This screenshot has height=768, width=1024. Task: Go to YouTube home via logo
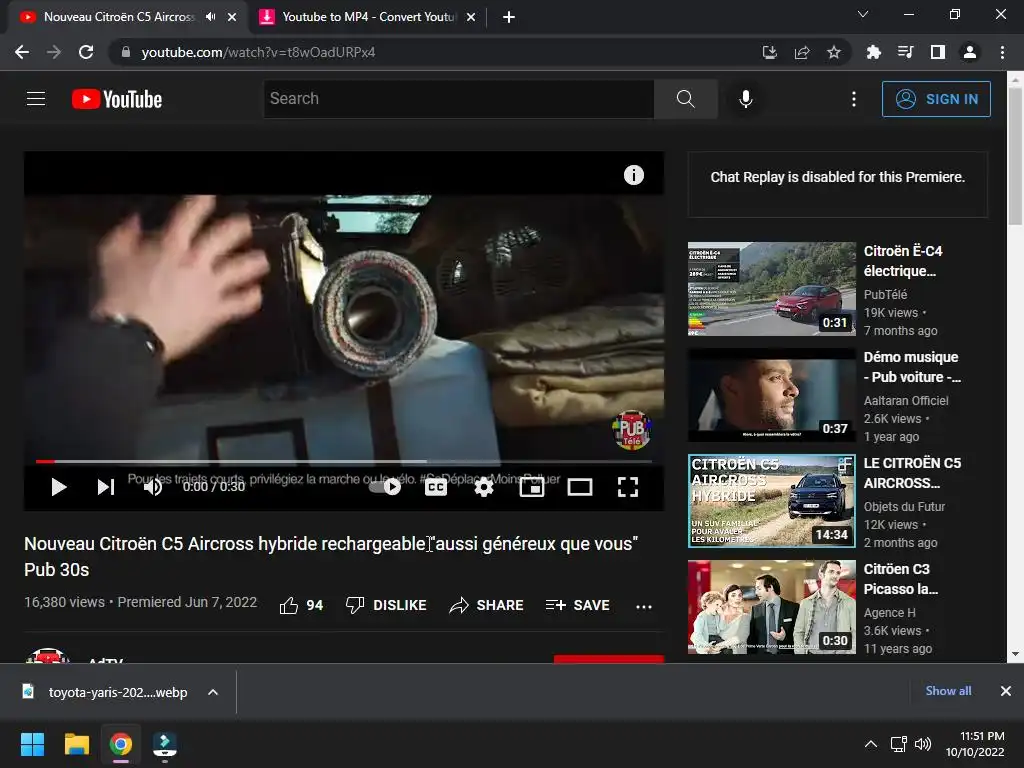(x=117, y=99)
